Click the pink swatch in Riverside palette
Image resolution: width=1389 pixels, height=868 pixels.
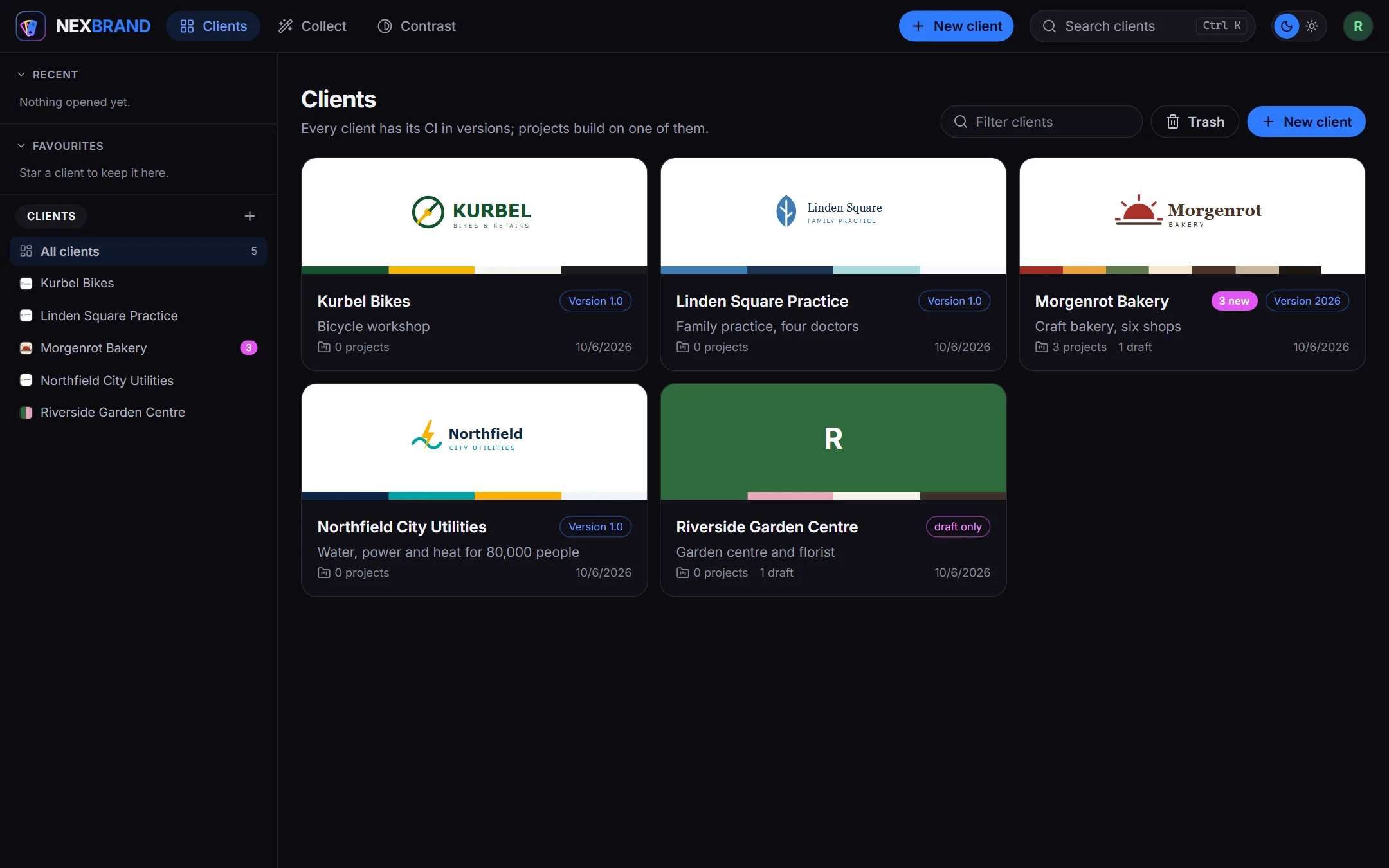pos(790,496)
